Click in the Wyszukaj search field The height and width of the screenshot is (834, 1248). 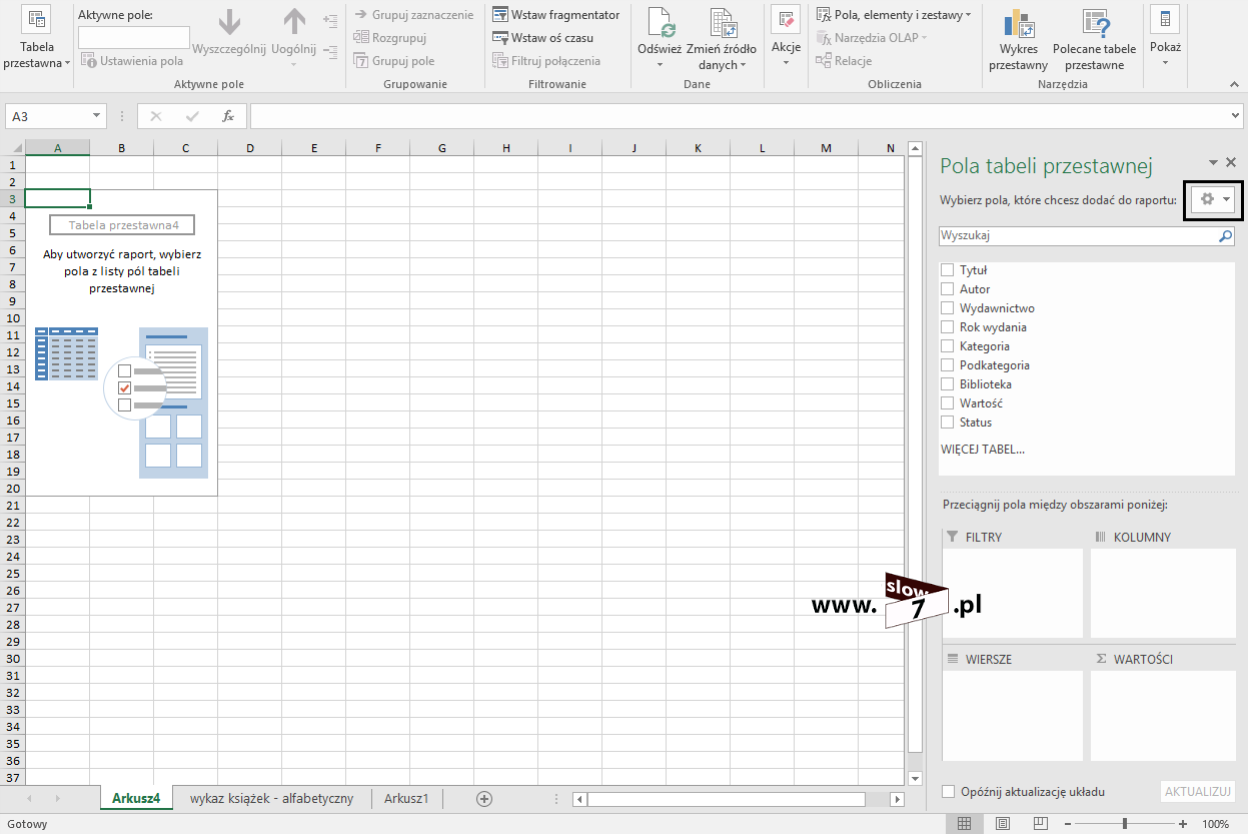point(1078,237)
